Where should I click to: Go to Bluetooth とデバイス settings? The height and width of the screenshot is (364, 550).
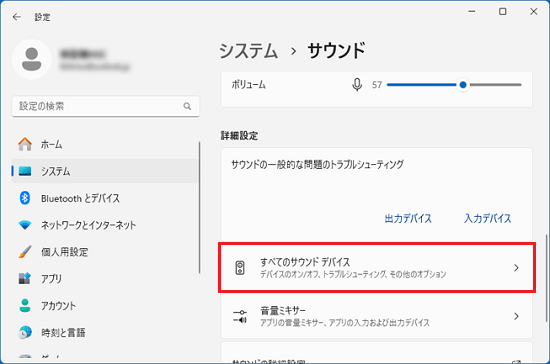click(105, 198)
